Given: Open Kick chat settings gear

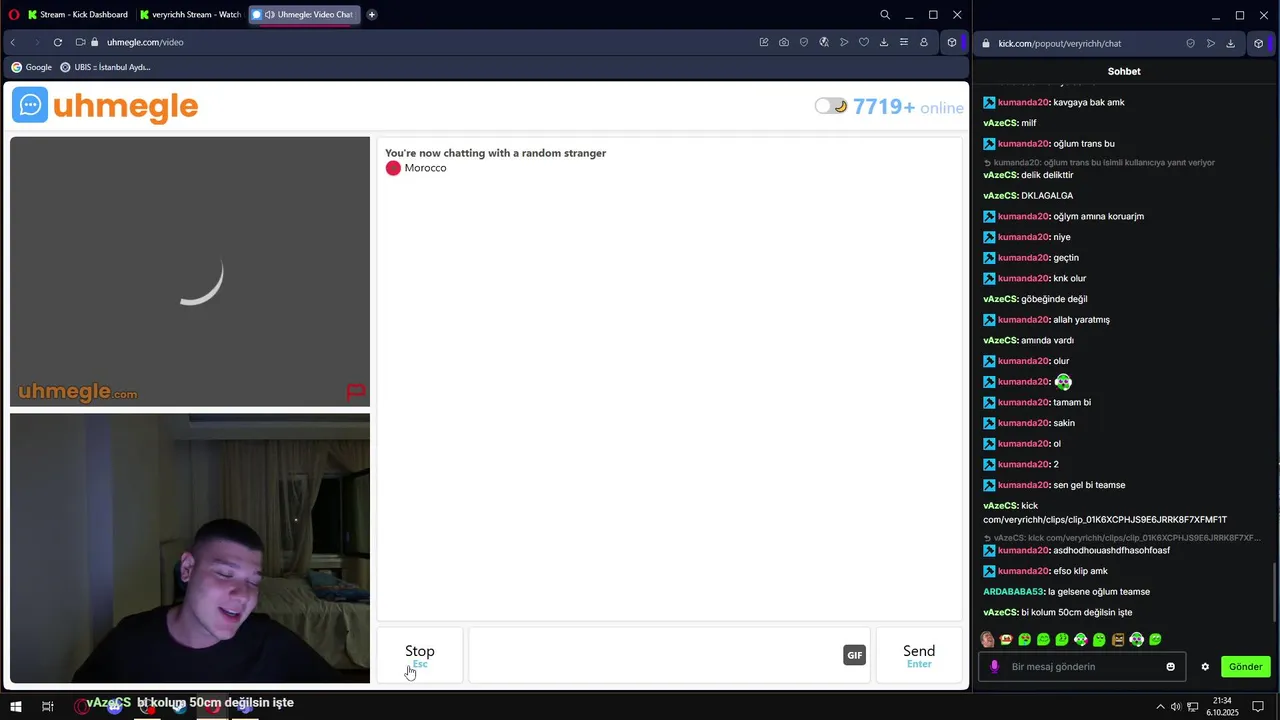Looking at the screenshot, I should [x=1205, y=667].
